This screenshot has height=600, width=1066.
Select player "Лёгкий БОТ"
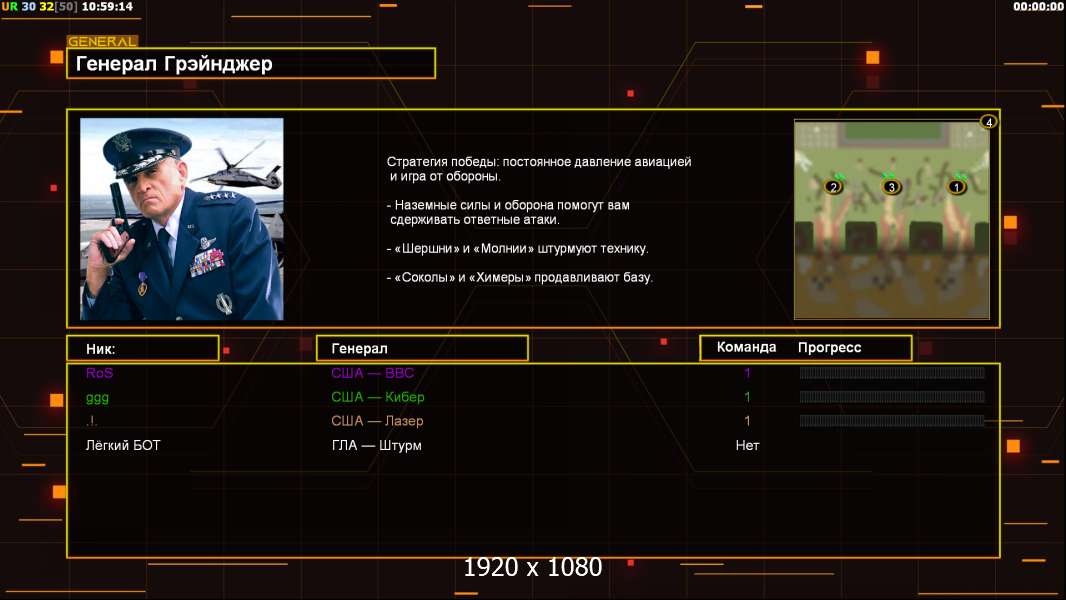(123, 446)
